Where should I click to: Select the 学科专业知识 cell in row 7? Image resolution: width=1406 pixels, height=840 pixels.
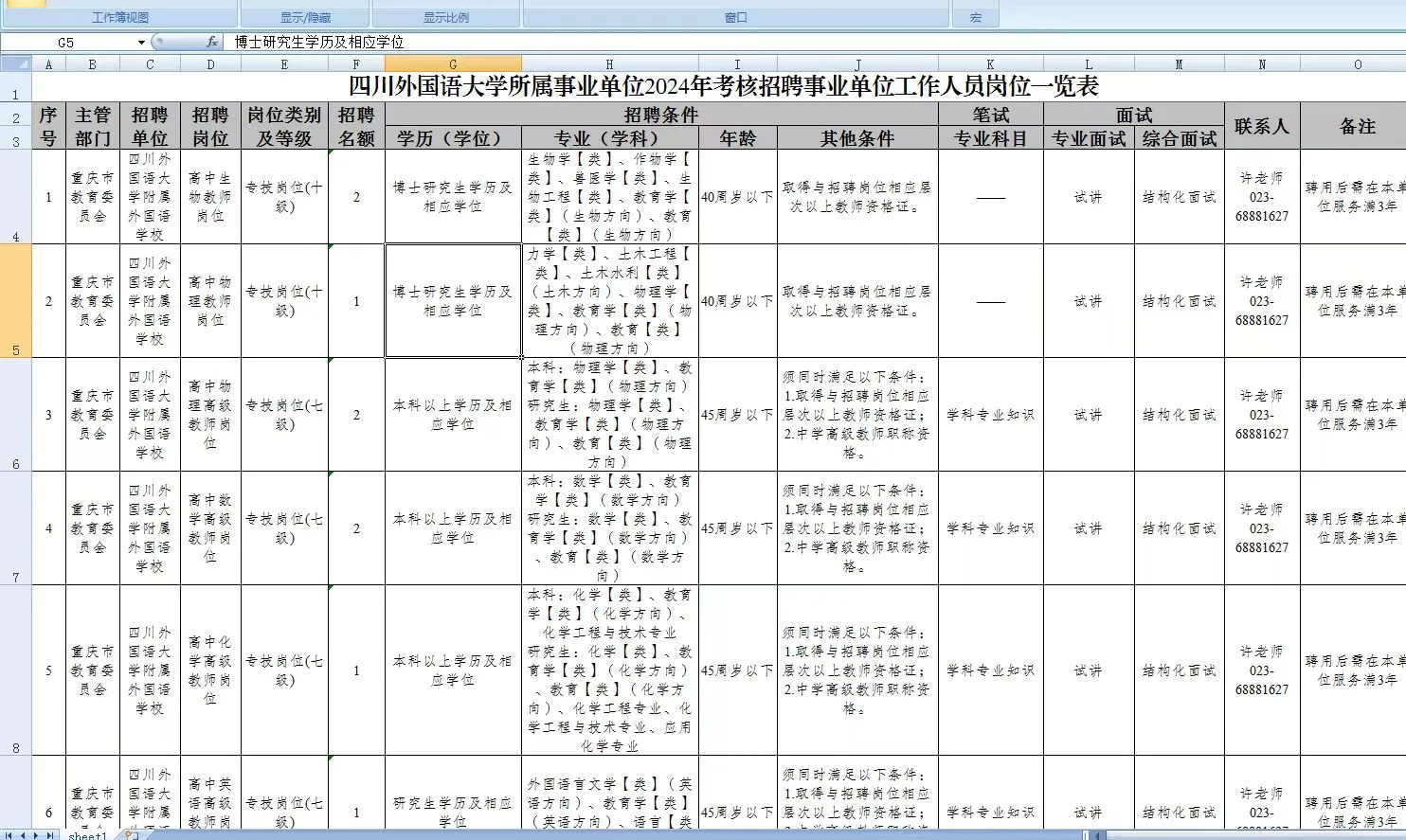tap(991, 528)
